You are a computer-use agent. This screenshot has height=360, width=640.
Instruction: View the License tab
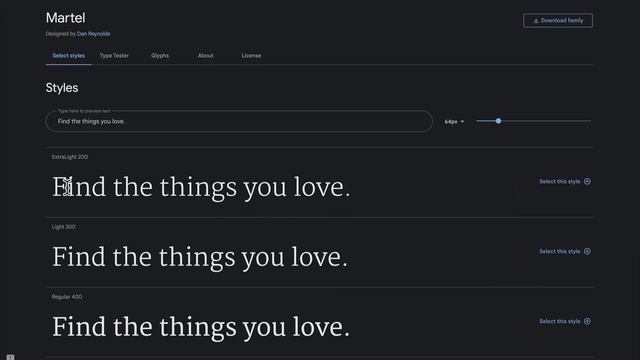[x=251, y=56]
